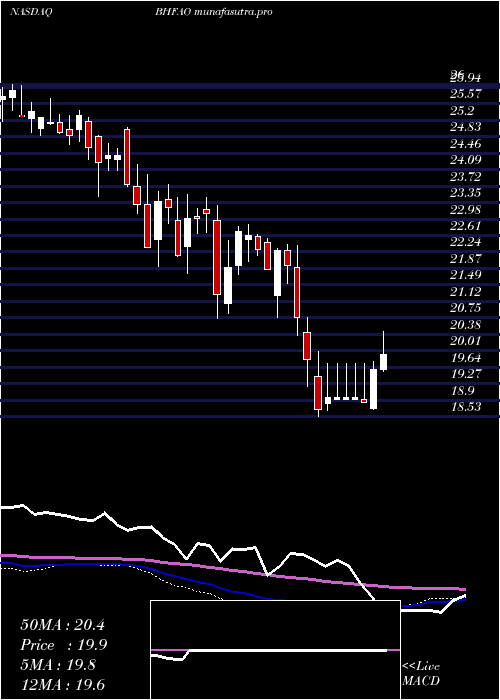Click the 18.9 price axis label
The width and height of the screenshot is (500, 700).
462,391
